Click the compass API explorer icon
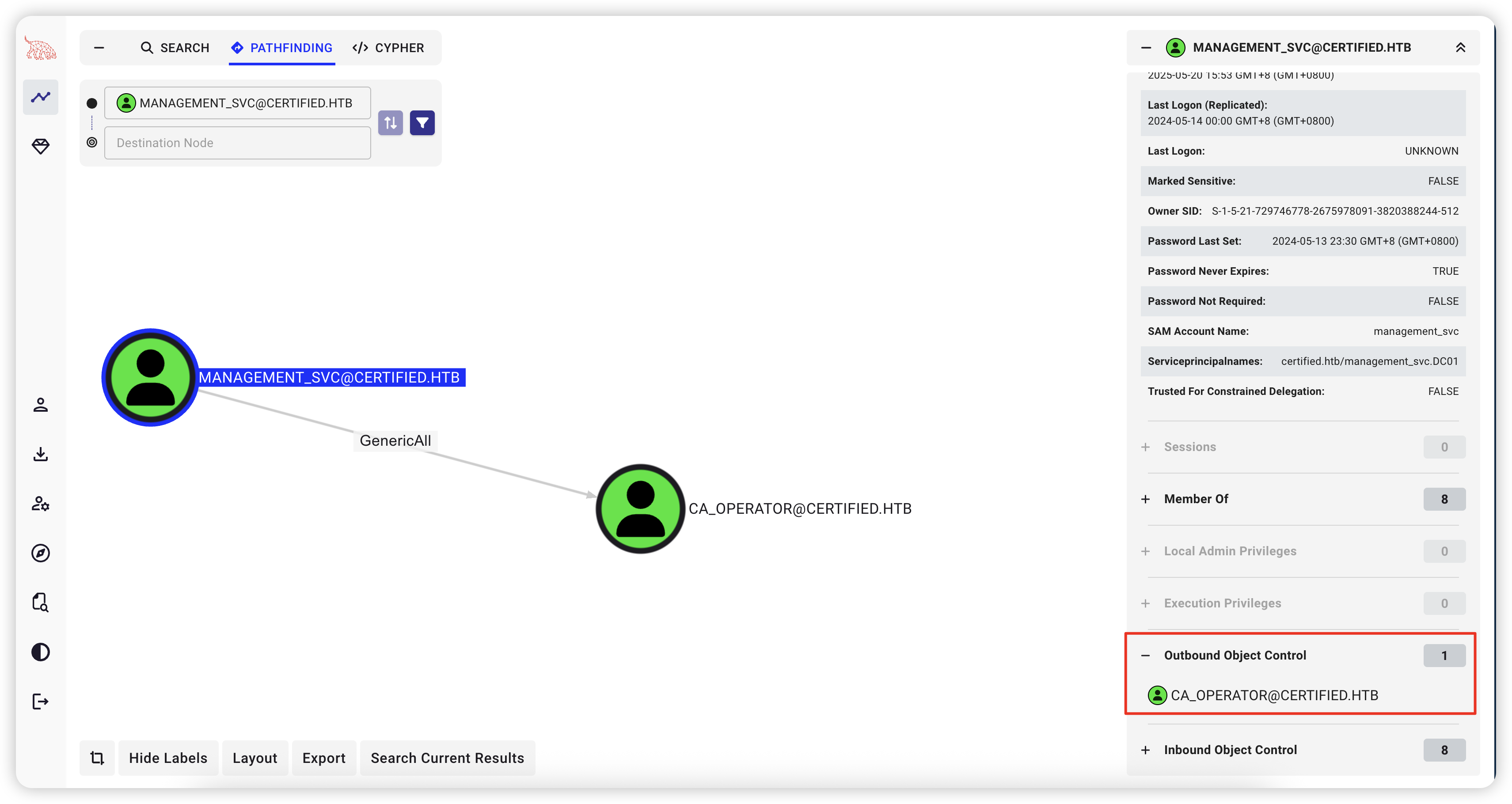The image size is (1512, 804). click(41, 553)
